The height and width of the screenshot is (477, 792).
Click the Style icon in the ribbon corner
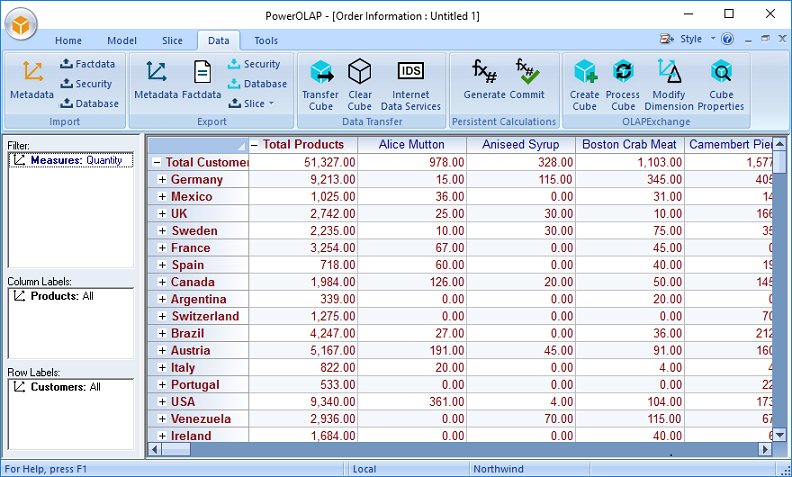pyautogui.click(x=667, y=39)
